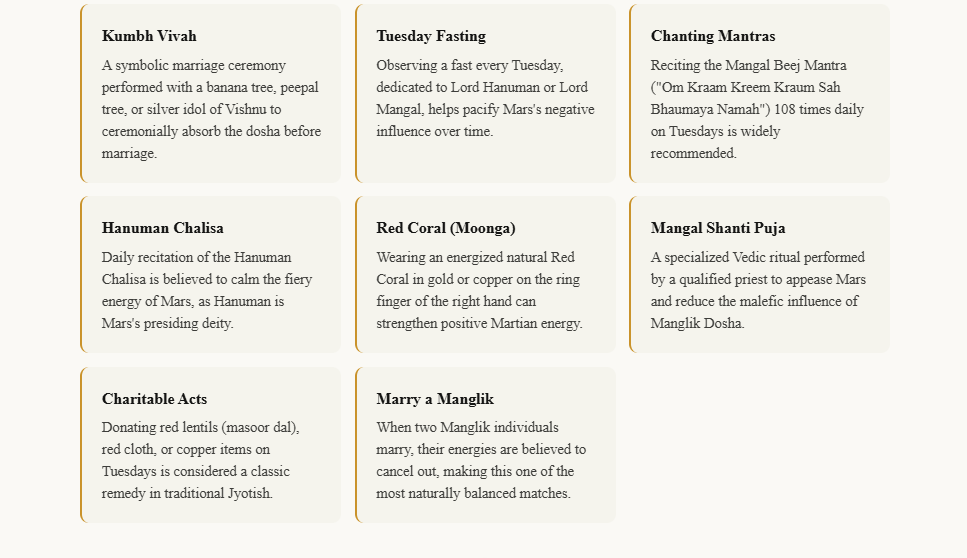Click the Mangal Beej Mantra description text
The image size is (967, 558).
[757, 109]
